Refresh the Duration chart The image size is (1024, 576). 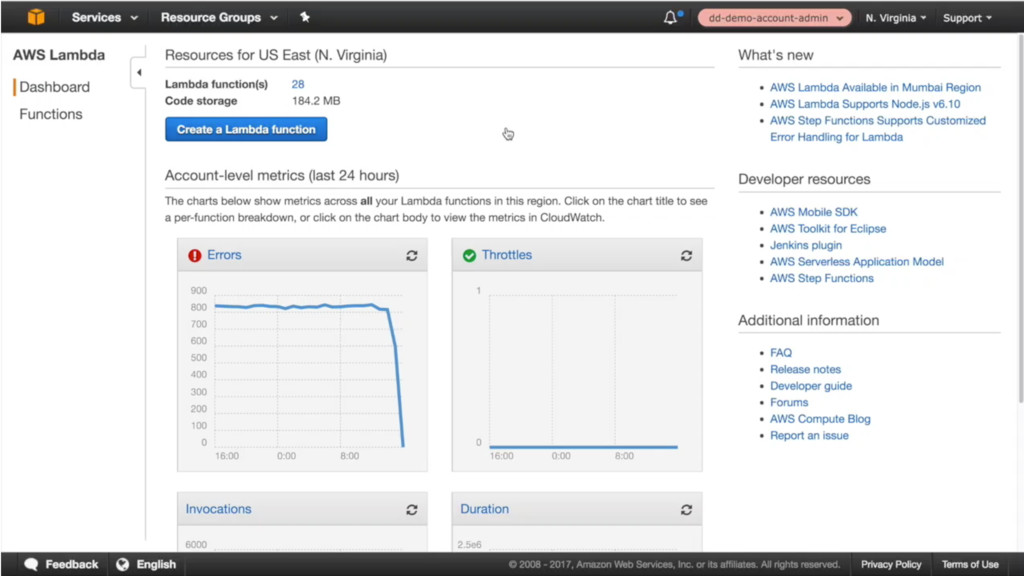tap(686, 510)
